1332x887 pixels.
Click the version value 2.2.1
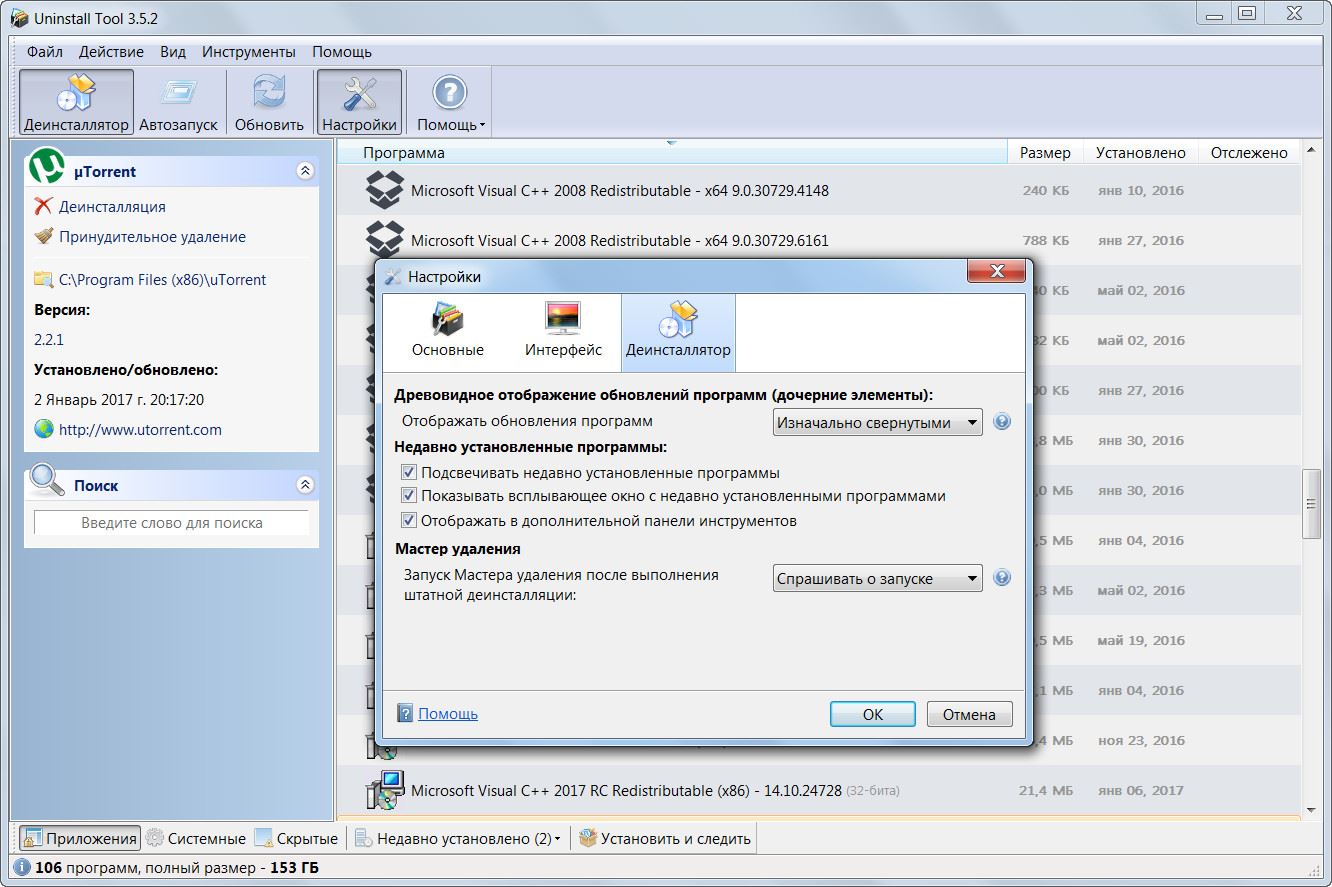click(x=48, y=340)
